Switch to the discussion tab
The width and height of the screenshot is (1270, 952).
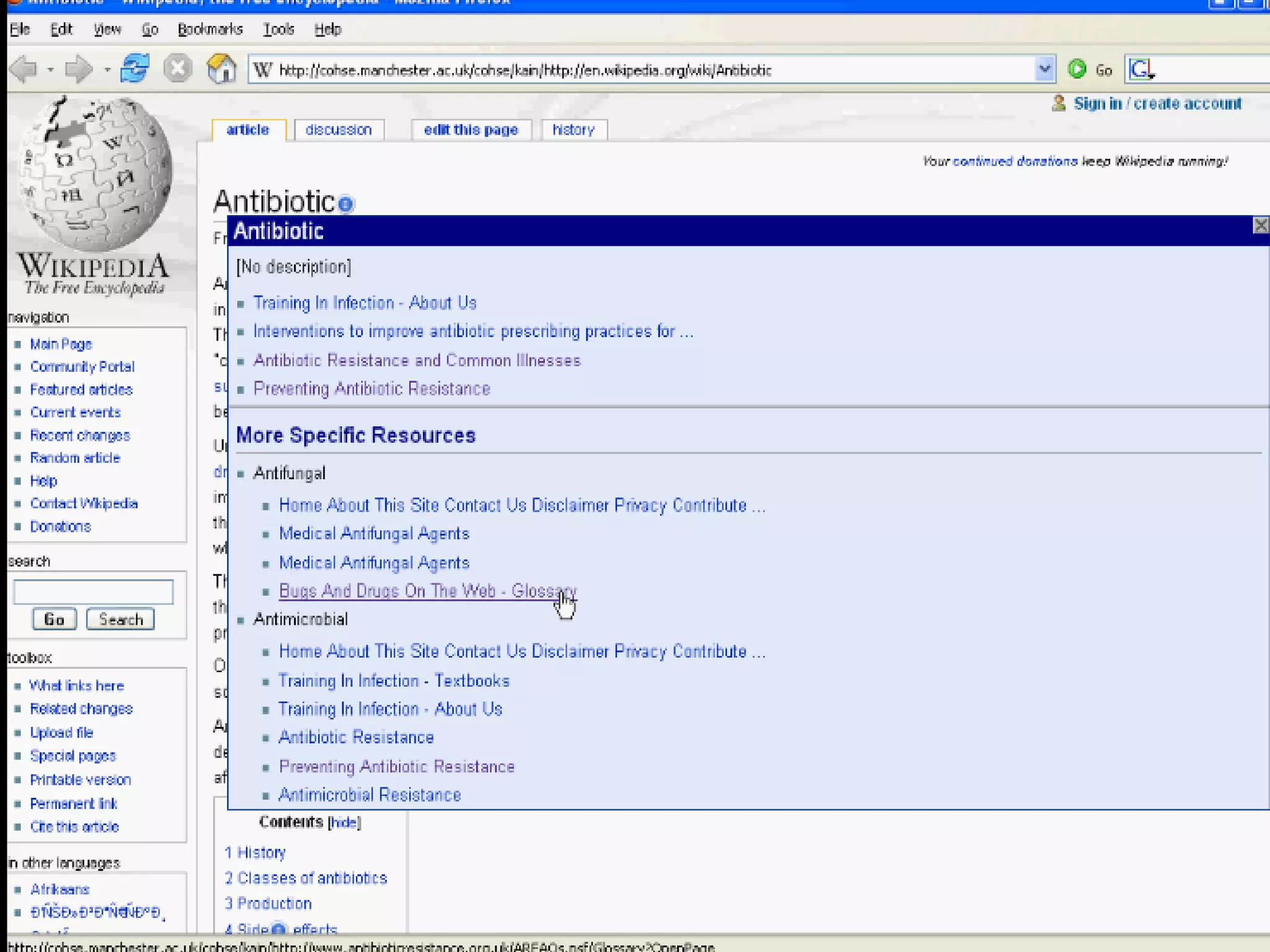click(x=338, y=130)
